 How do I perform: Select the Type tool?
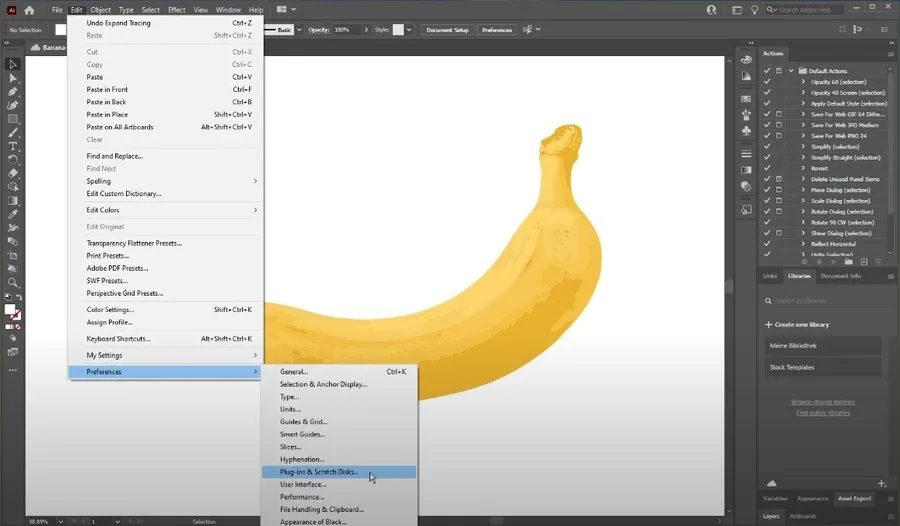coord(13,146)
